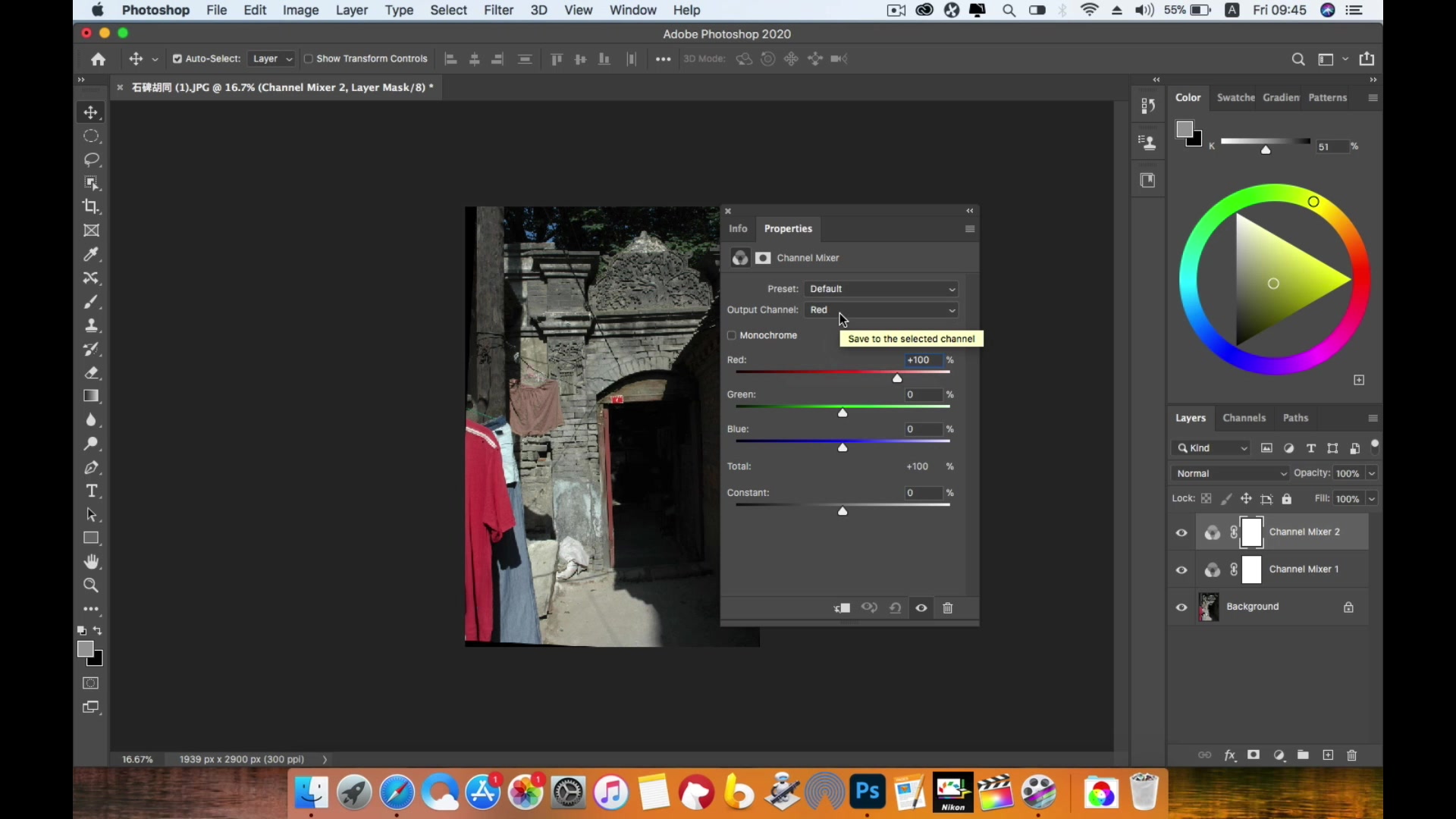This screenshot has height=819, width=1456.
Task: Enable the Monochrome checkbox
Action: (x=732, y=335)
